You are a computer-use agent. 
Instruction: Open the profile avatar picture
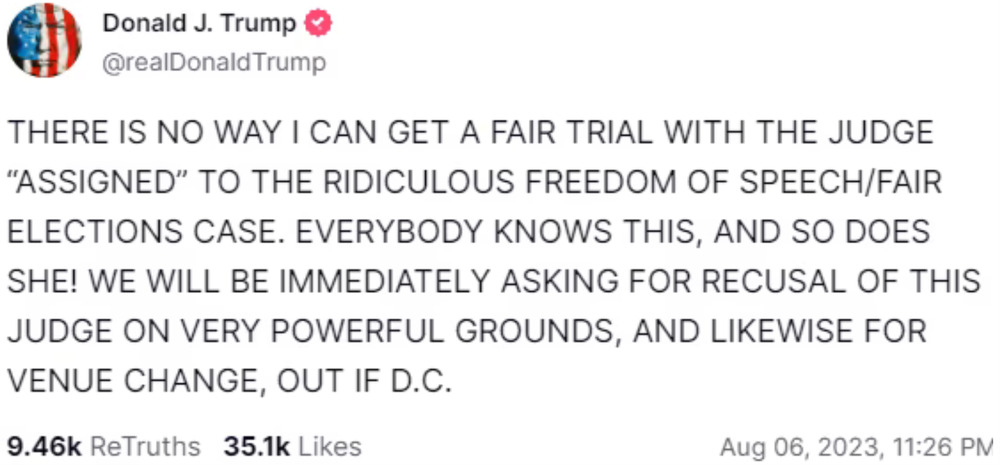click(x=45, y=40)
